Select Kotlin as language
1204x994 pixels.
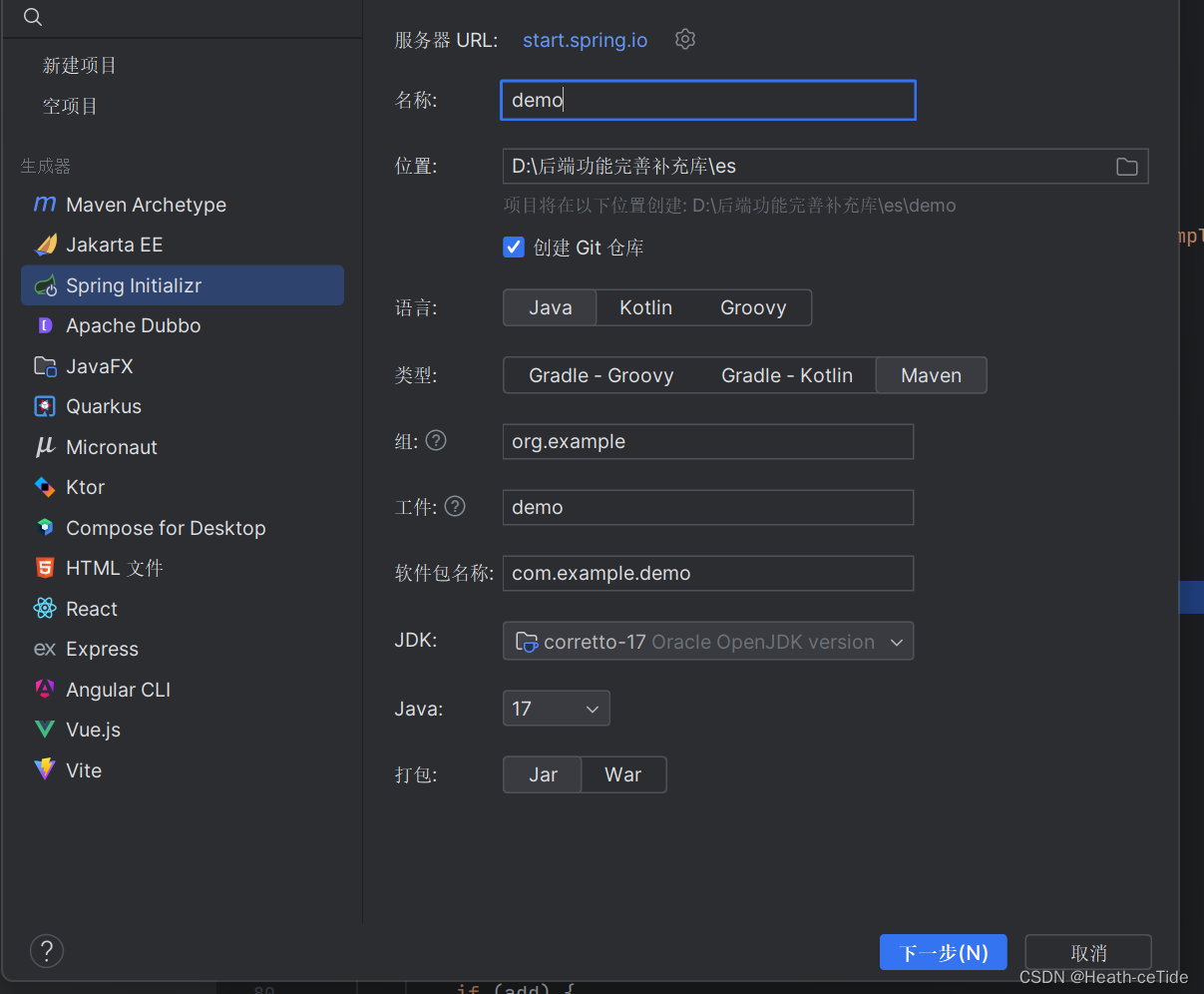645,307
